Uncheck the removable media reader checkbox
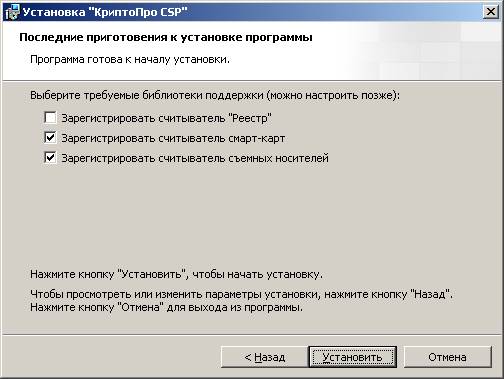504x379 pixels. (x=50, y=157)
